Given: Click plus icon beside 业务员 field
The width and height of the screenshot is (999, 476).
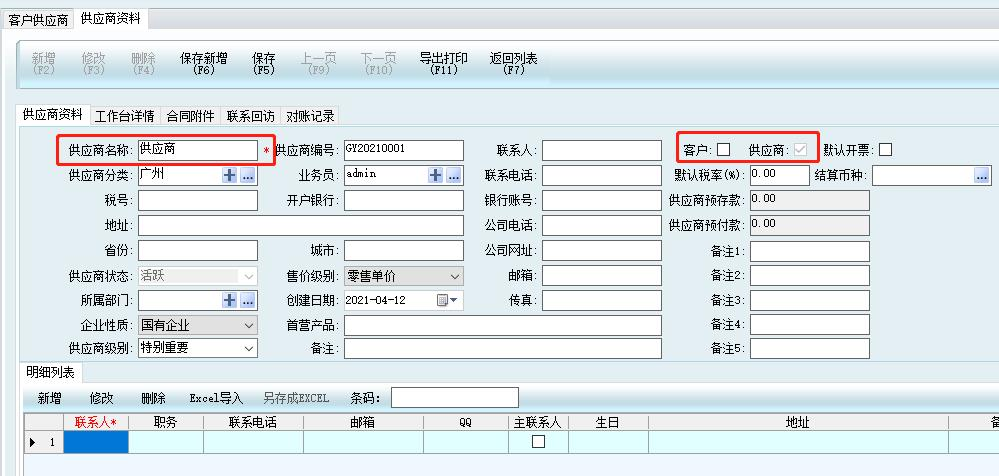Looking at the screenshot, I should pos(436,175).
